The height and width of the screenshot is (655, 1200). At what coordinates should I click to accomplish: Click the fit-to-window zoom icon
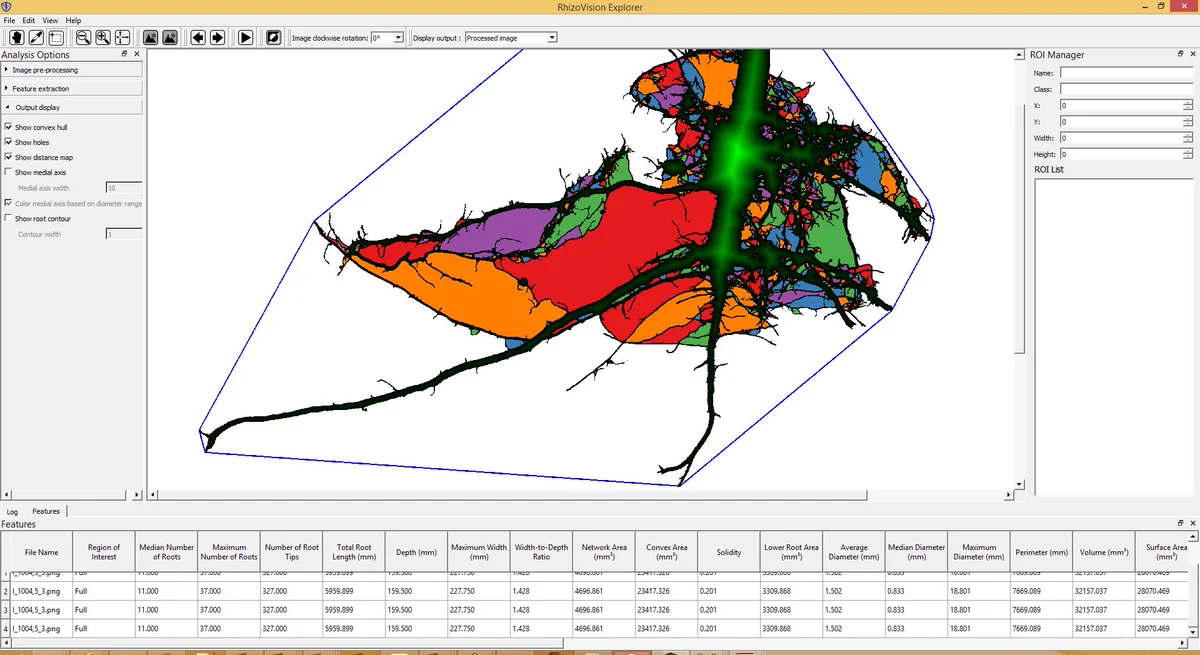tap(123, 37)
